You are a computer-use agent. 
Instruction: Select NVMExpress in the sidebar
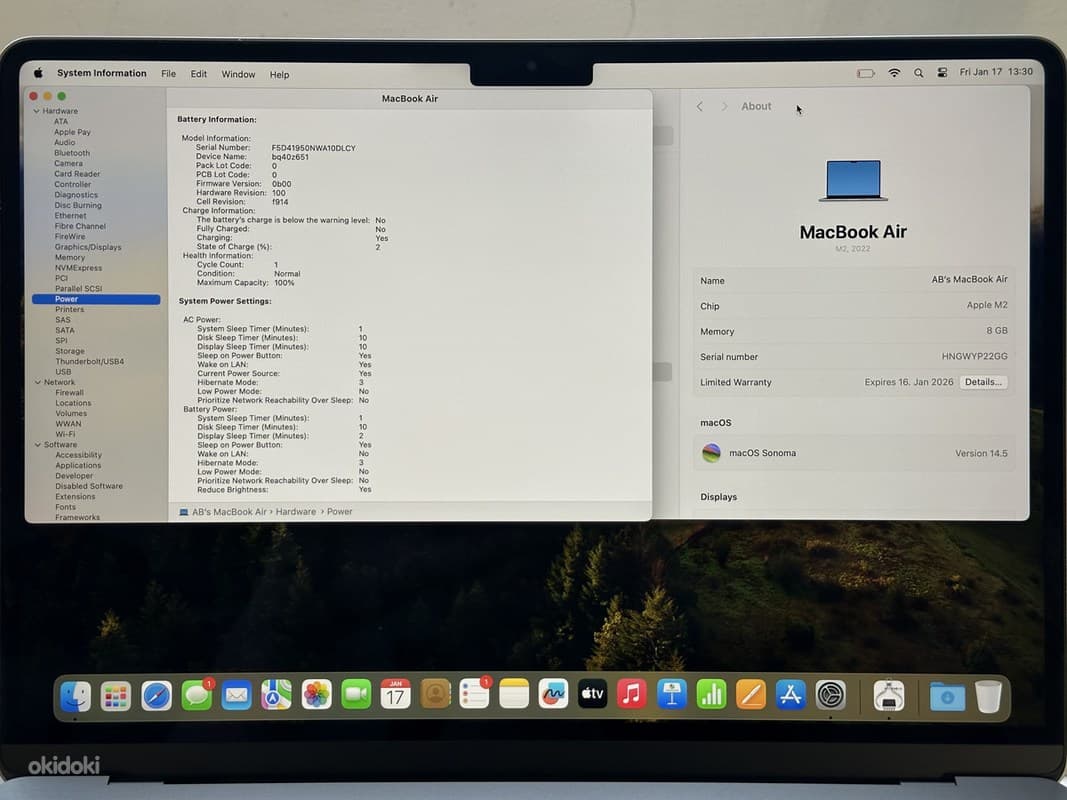click(x=78, y=268)
